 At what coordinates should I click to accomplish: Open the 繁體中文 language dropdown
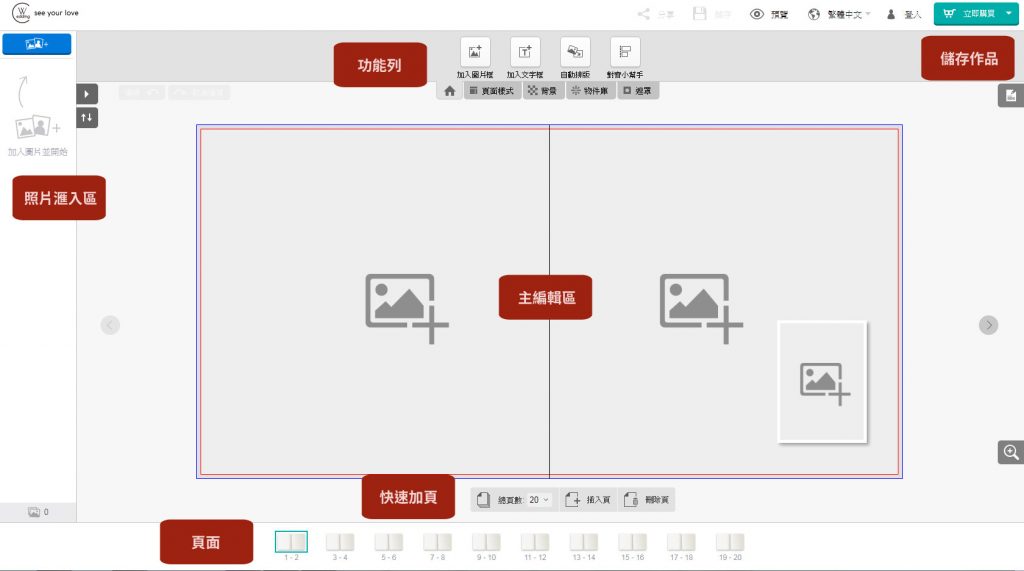840,15
